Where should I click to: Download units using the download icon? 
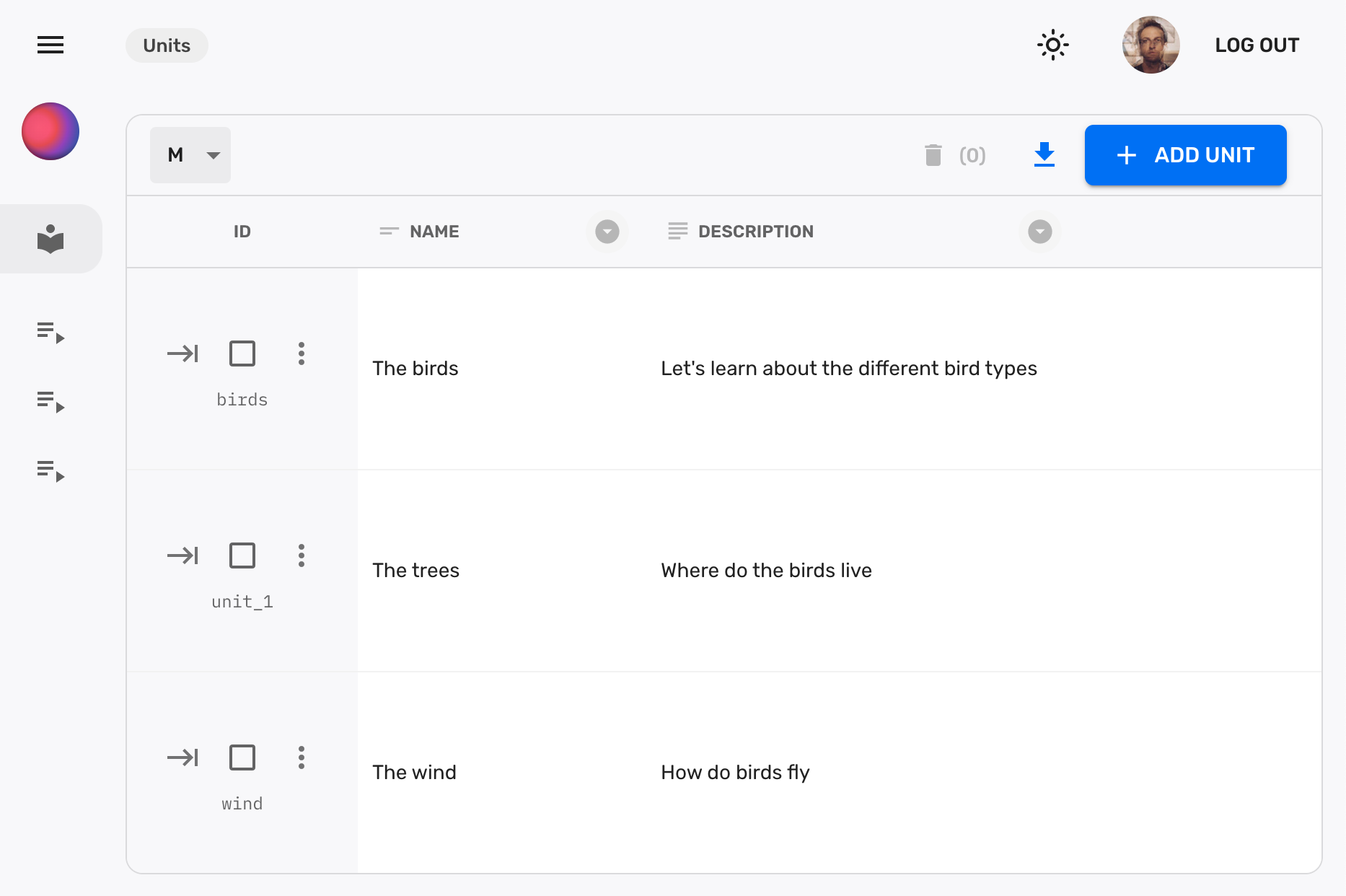pos(1044,155)
